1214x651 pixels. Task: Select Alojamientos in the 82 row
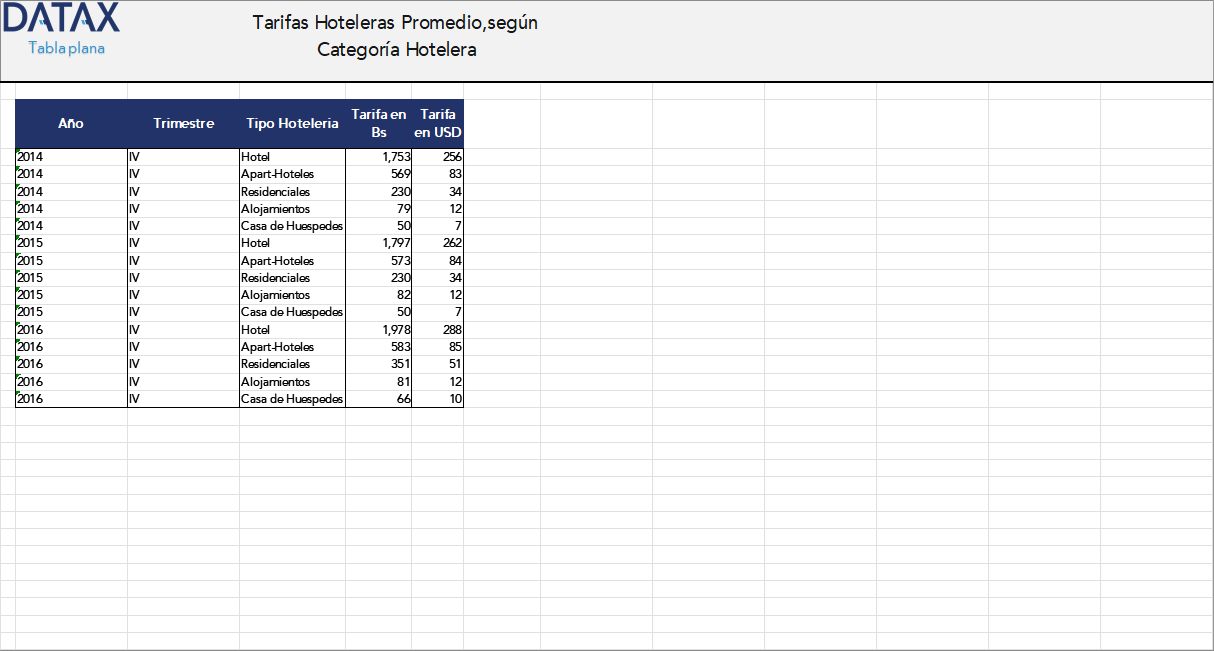292,295
